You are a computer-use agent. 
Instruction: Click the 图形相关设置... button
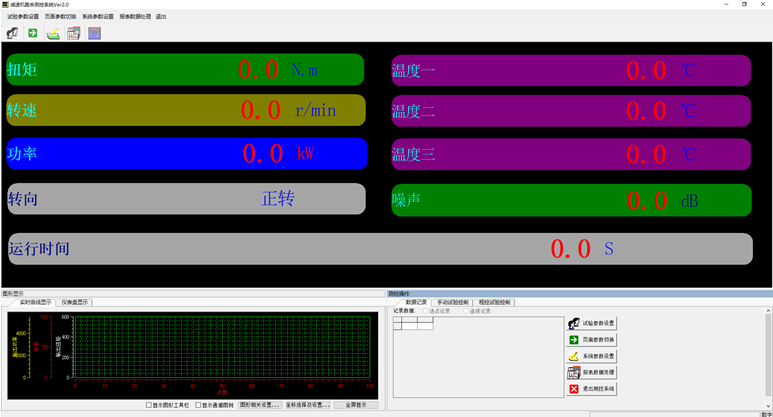pyautogui.click(x=259, y=405)
